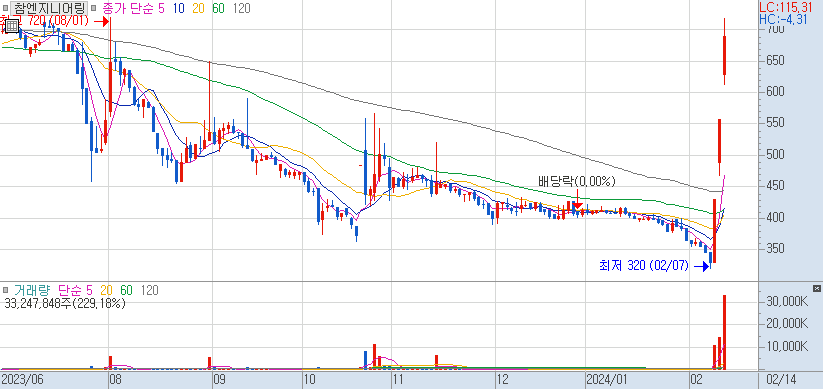Click the 배당락(0.00%) ex-dividend label
This screenshot has width=823, height=389.
[x=576, y=182]
